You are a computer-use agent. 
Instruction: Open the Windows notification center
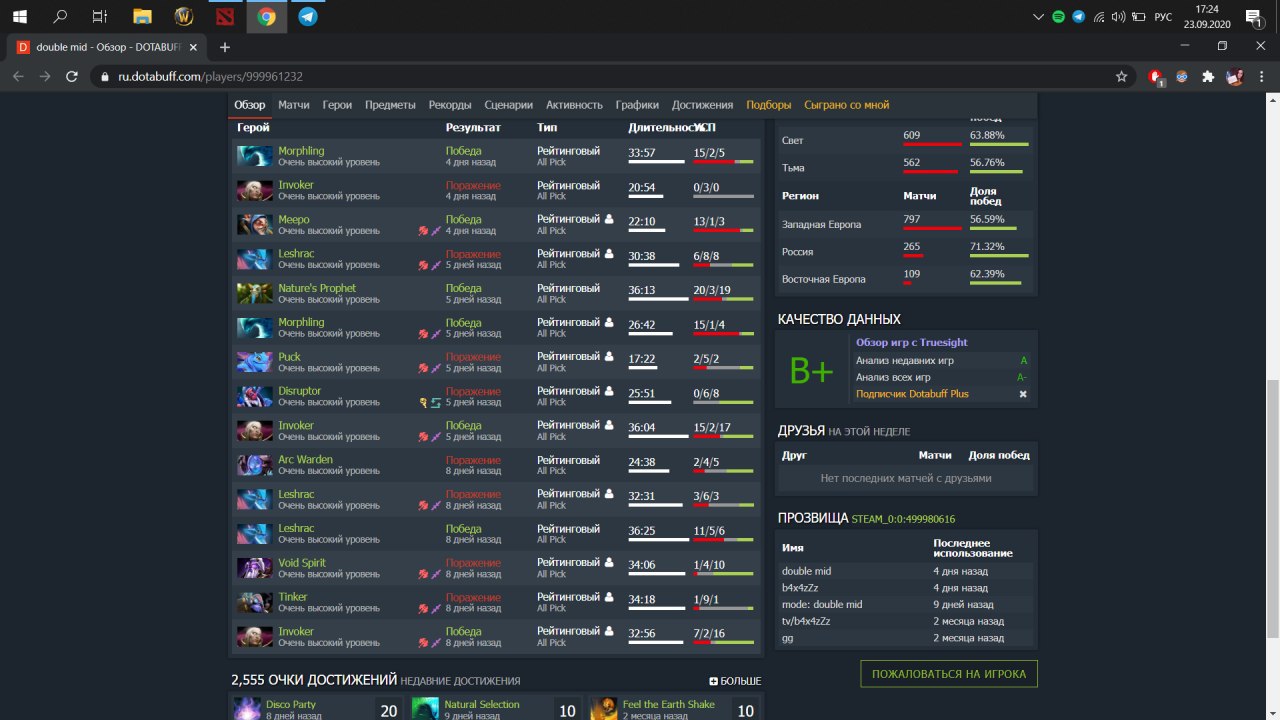[1253, 16]
